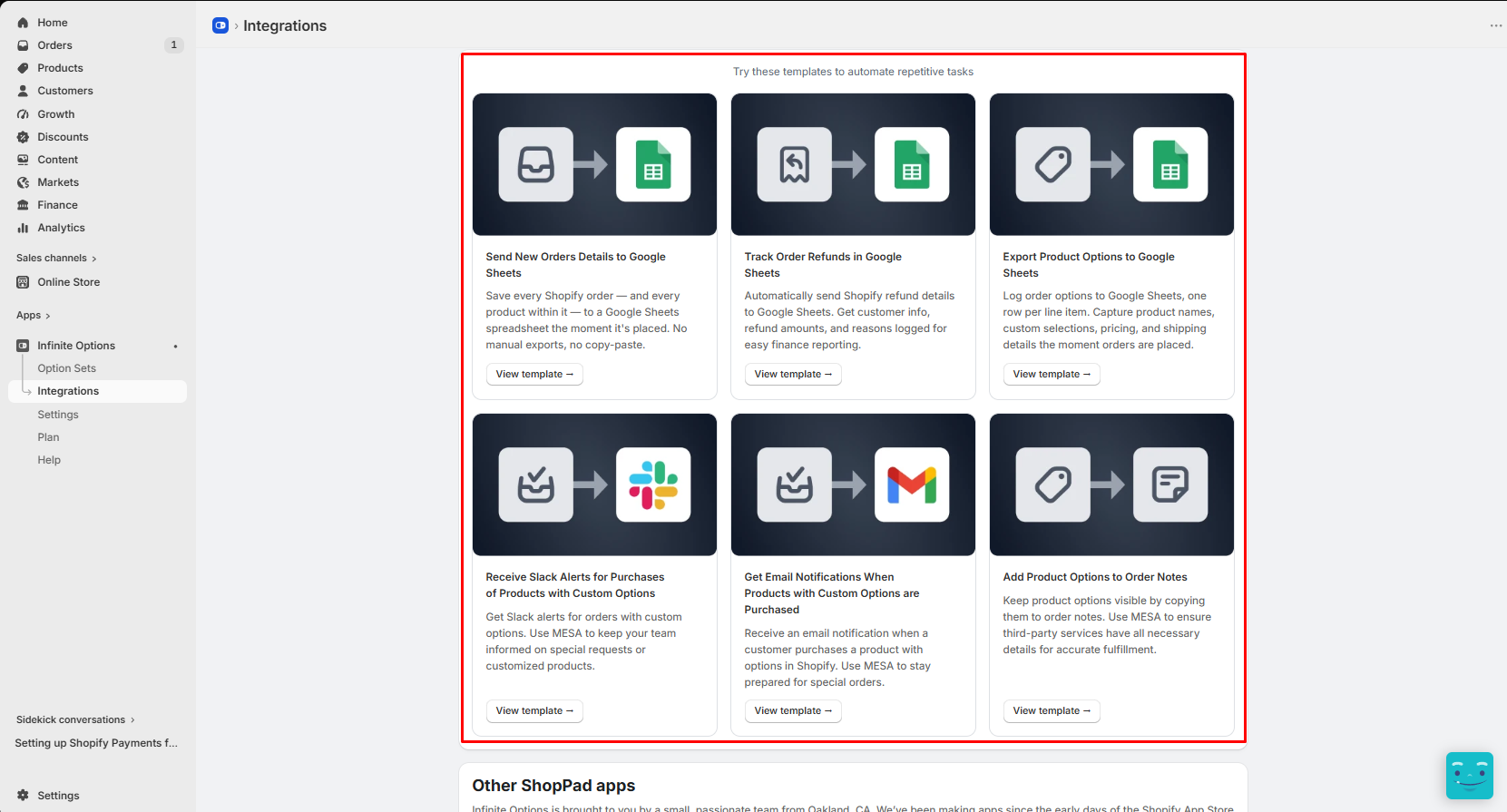The image size is (1507, 812).
Task: Click the Finance bank icon
Action: tap(23, 205)
